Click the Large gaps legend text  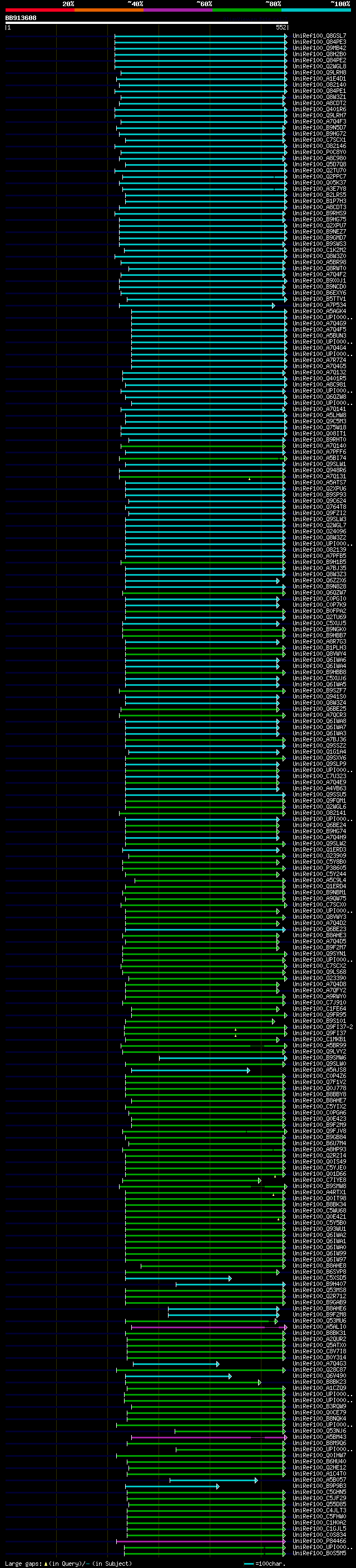68,1563
